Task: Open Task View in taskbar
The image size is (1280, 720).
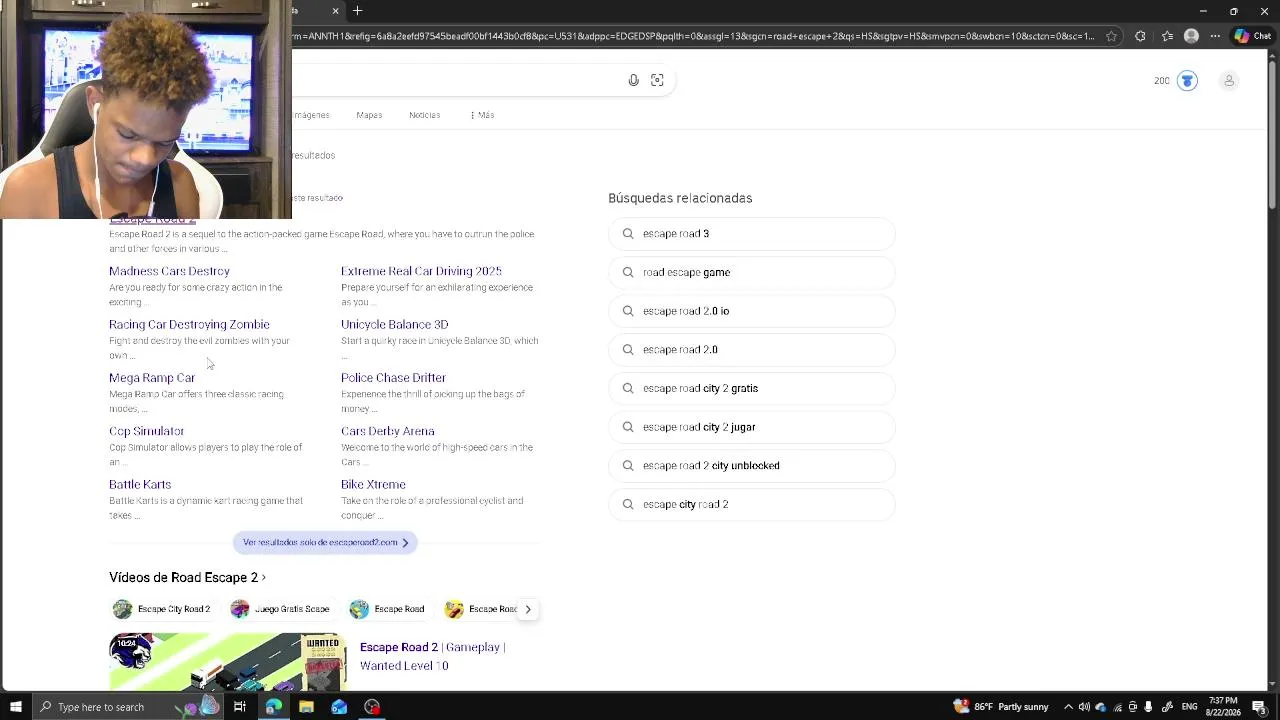Action: 240,707
